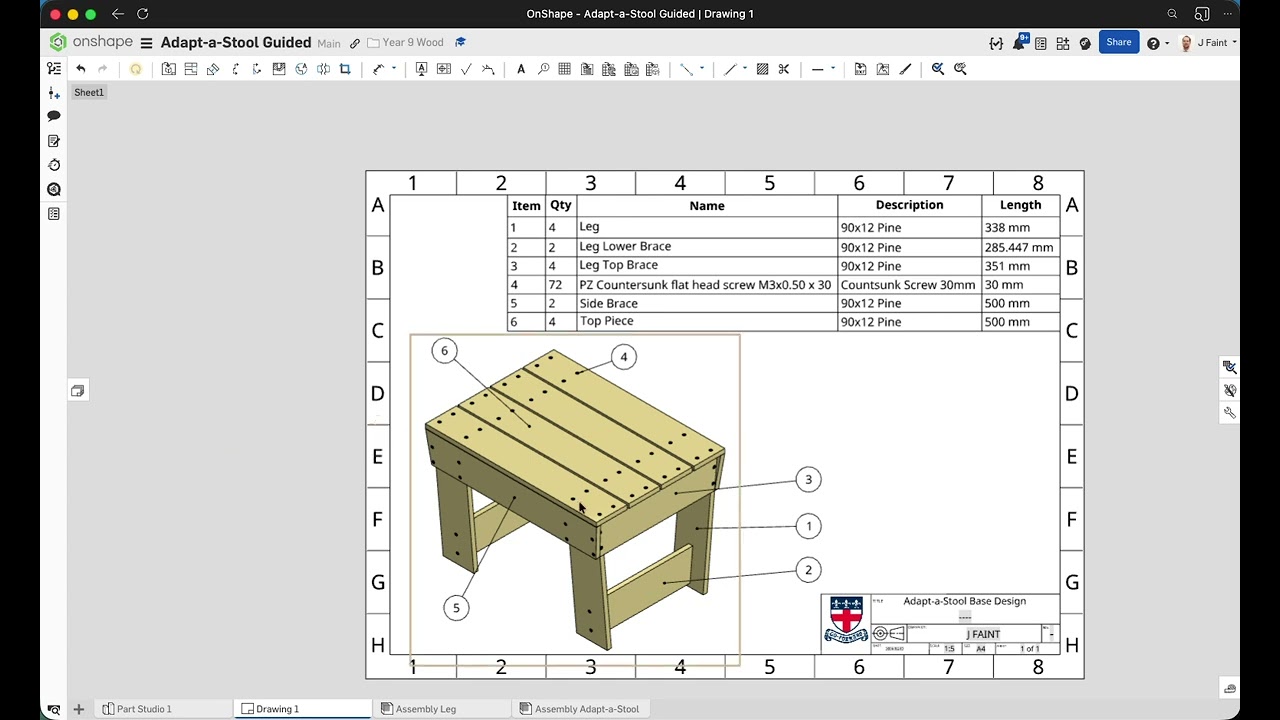Click the 'J FAINT' title block field
Viewport: 1280px width, 720px height.
(x=982, y=634)
